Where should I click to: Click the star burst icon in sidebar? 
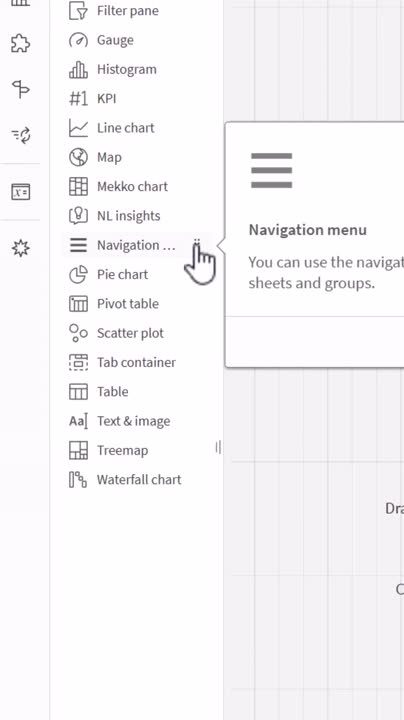[x=21, y=248]
